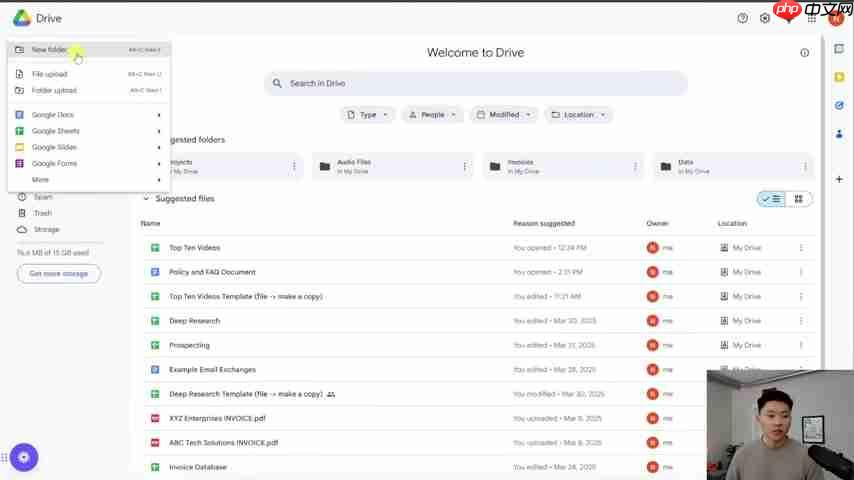The height and width of the screenshot is (480, 854).
Task: Open the Contacts side panel icon
Action: coord(839,133)
